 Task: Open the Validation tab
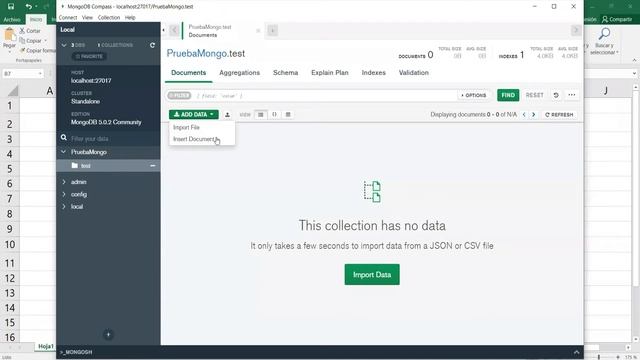(x=413, y=73)
